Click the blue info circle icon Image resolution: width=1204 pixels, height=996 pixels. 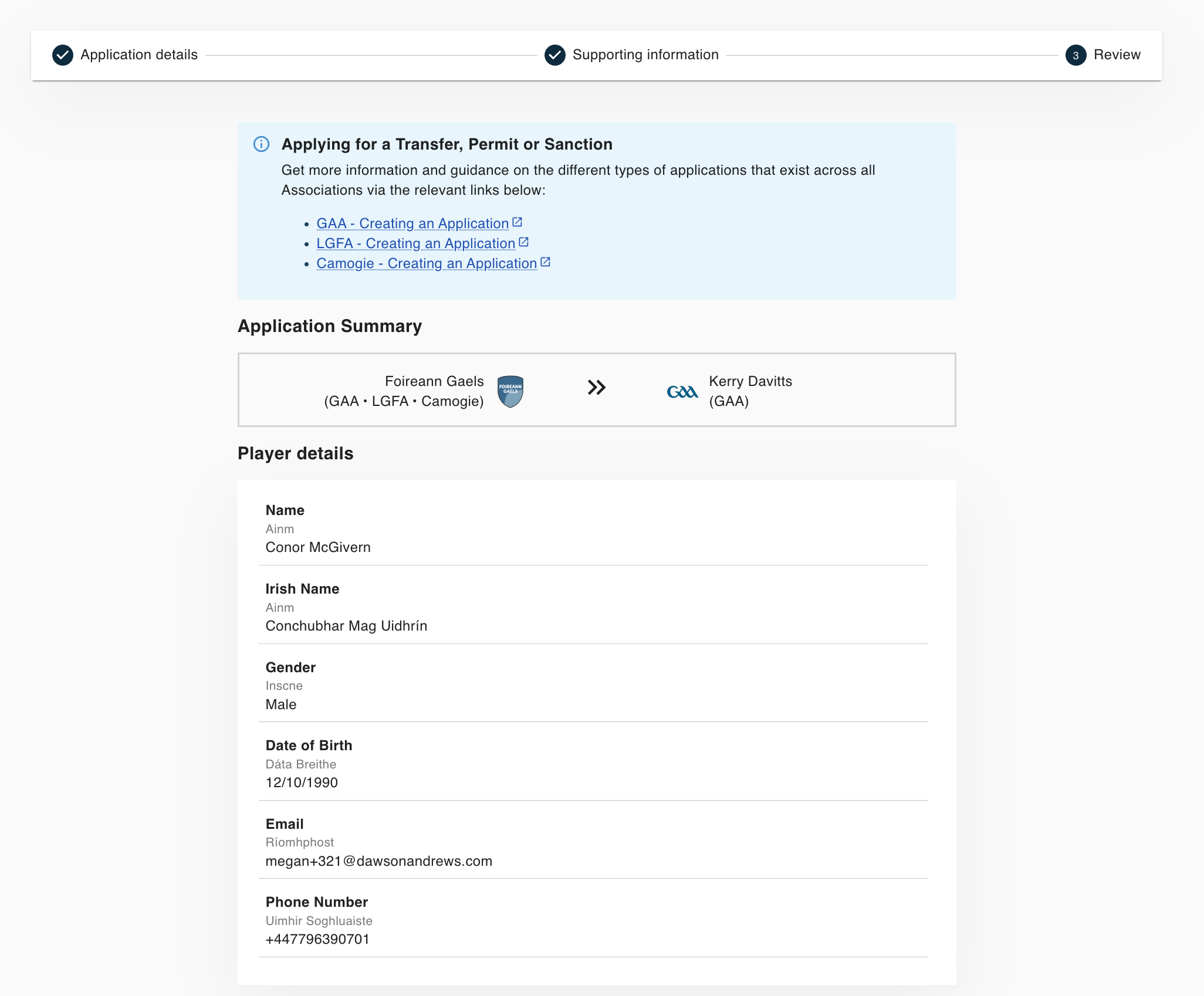261,144
